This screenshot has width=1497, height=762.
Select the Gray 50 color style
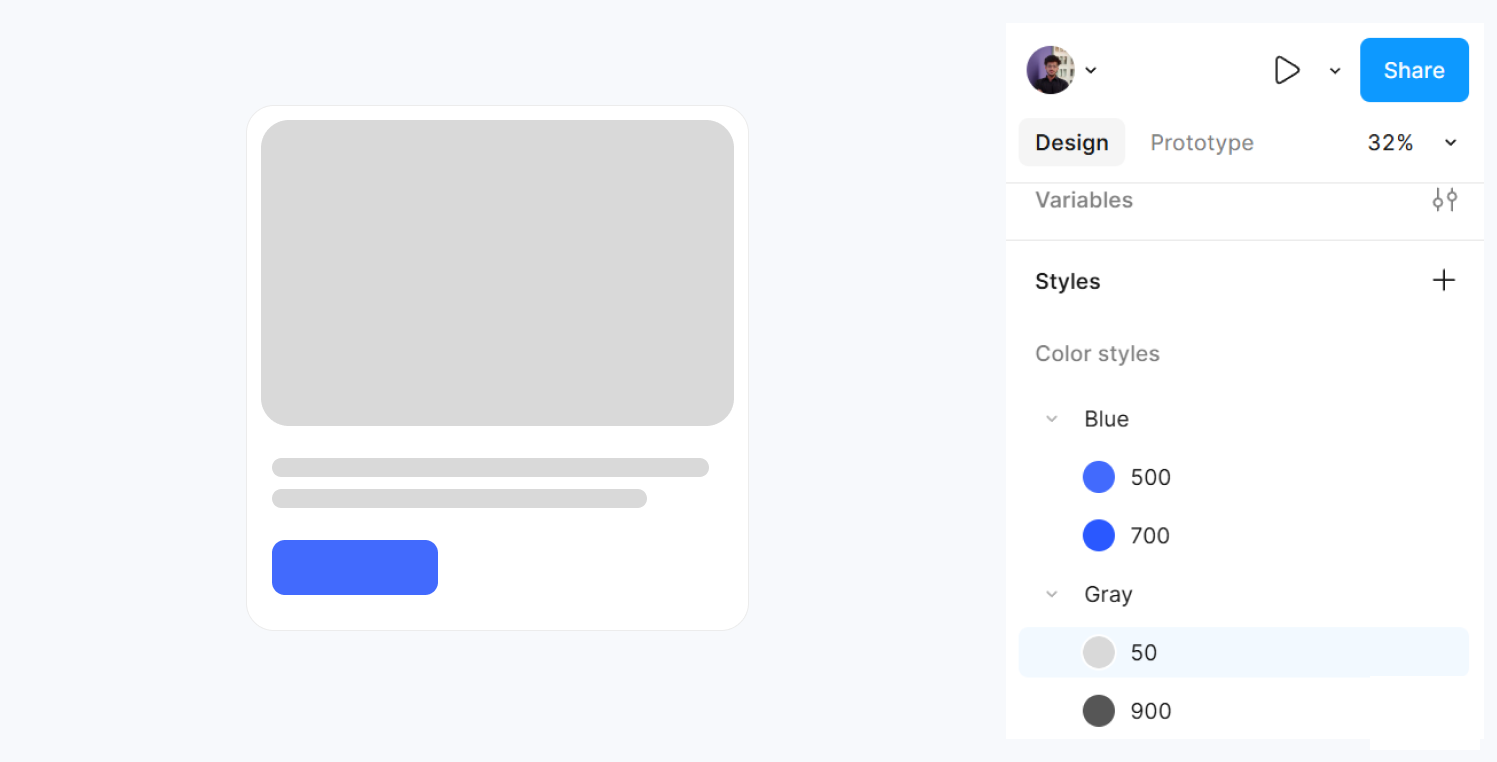1143,653
